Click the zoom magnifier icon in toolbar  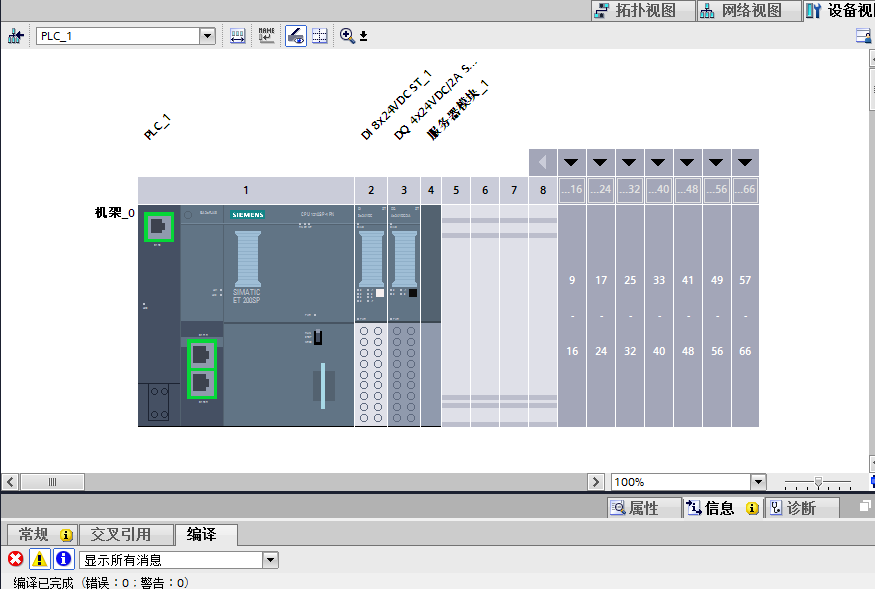[x=347, y=36]
